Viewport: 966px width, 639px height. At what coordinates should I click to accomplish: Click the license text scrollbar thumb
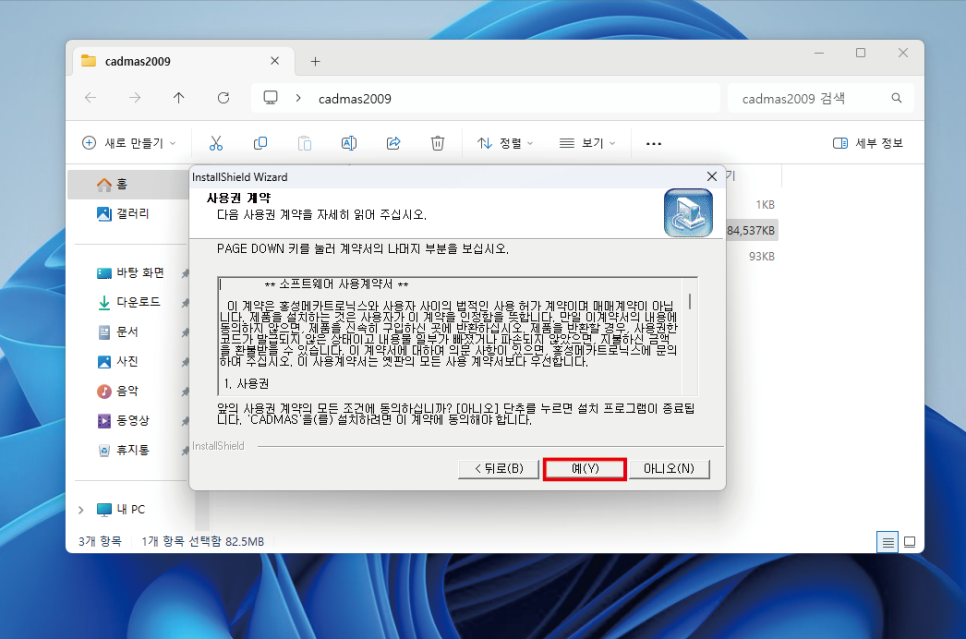coord(689,301)
